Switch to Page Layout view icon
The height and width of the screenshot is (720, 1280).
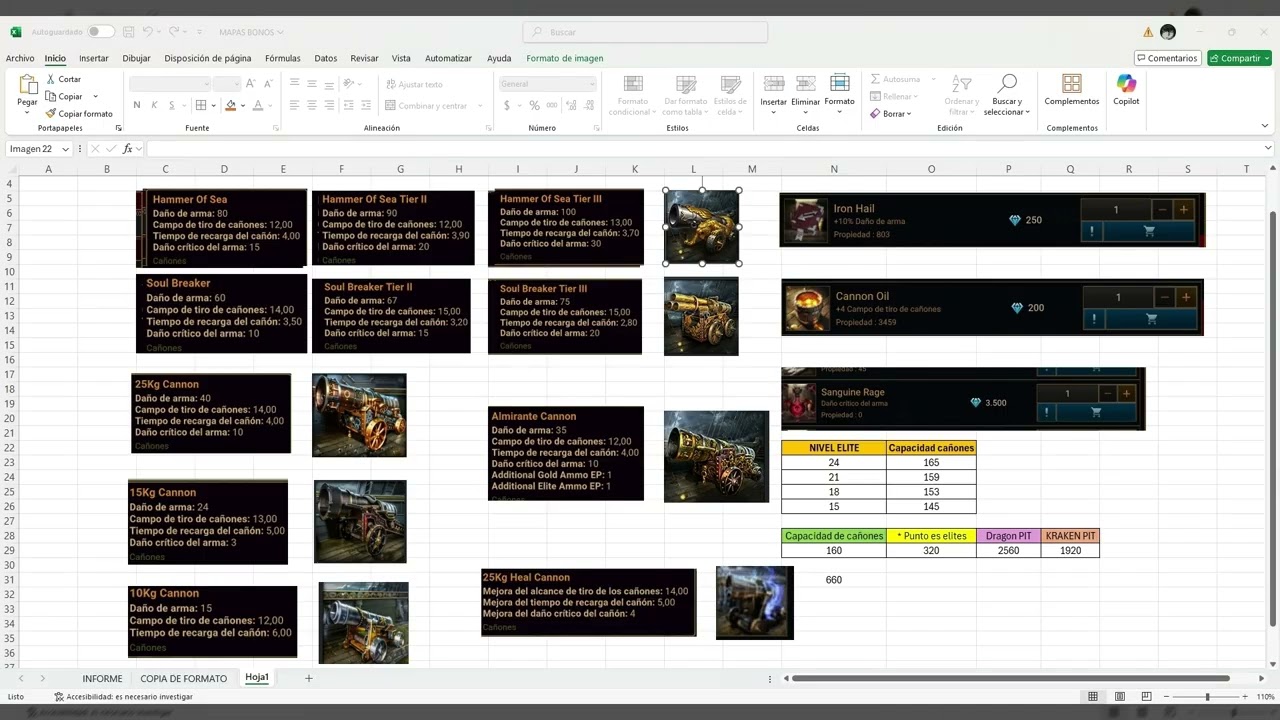point(1119,697)
